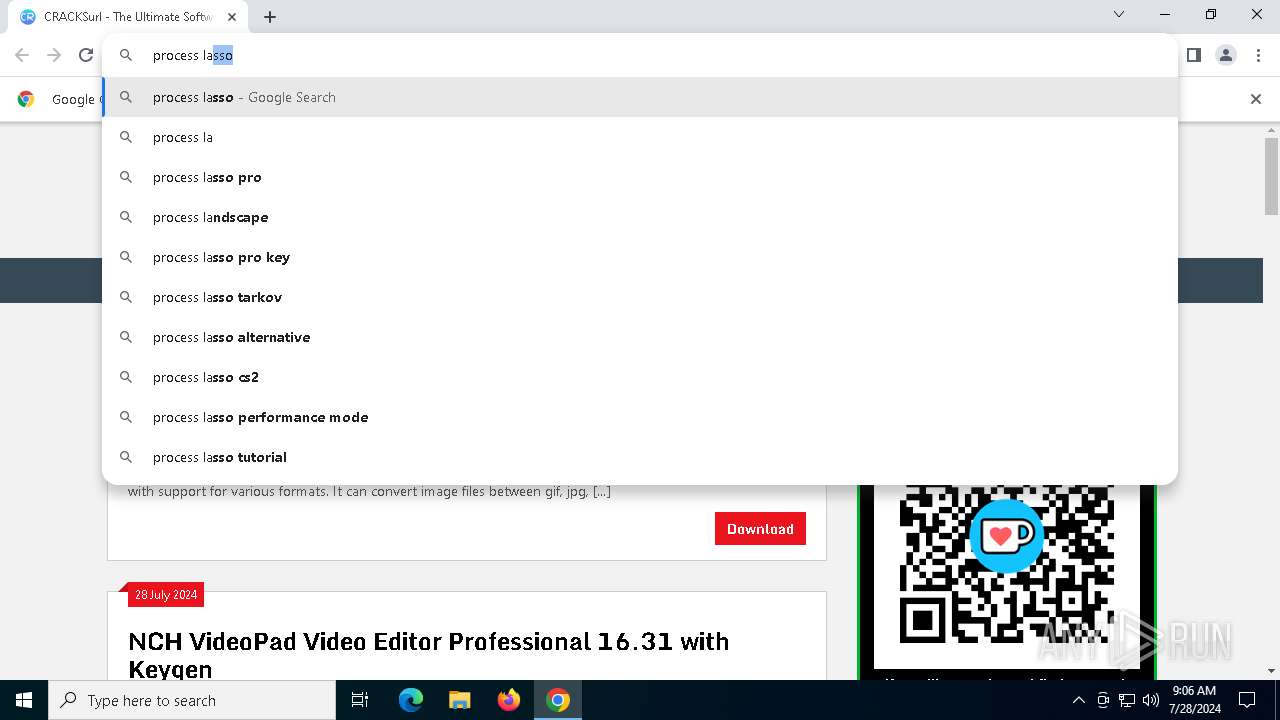Close the CRACKSurl tab

232,16
